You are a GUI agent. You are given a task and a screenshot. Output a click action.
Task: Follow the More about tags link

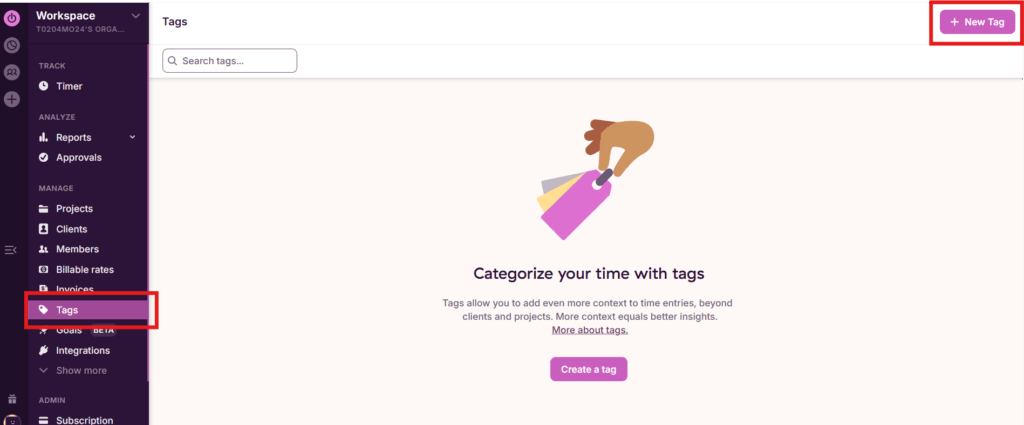click(x=590, y=330)
